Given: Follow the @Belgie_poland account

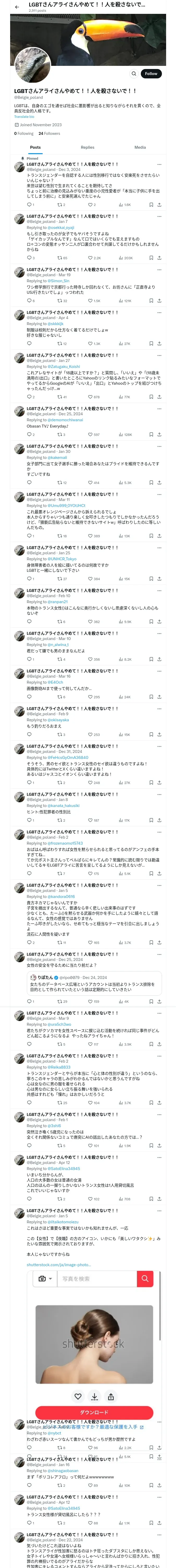Looking at the screenshot, I should point(150,74).
